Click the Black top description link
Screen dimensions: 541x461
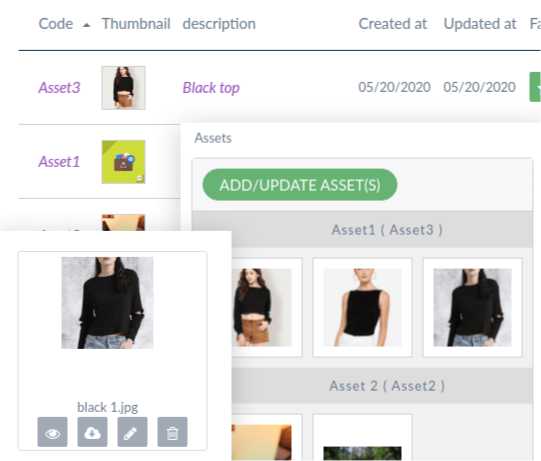[211, 88]
